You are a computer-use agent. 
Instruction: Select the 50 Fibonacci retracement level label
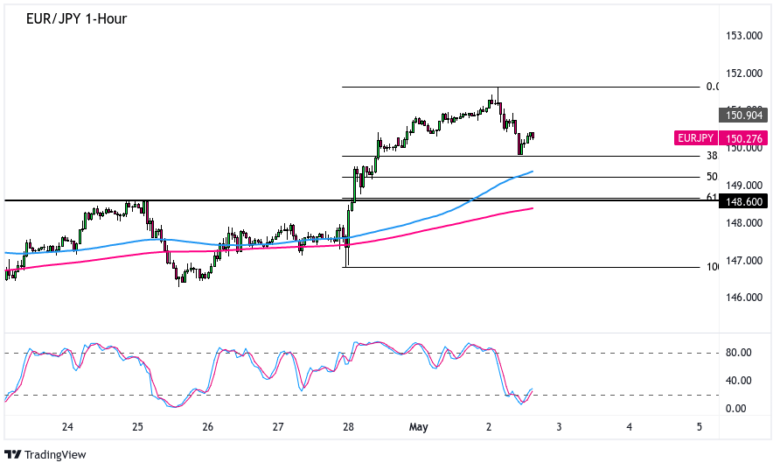711,177
